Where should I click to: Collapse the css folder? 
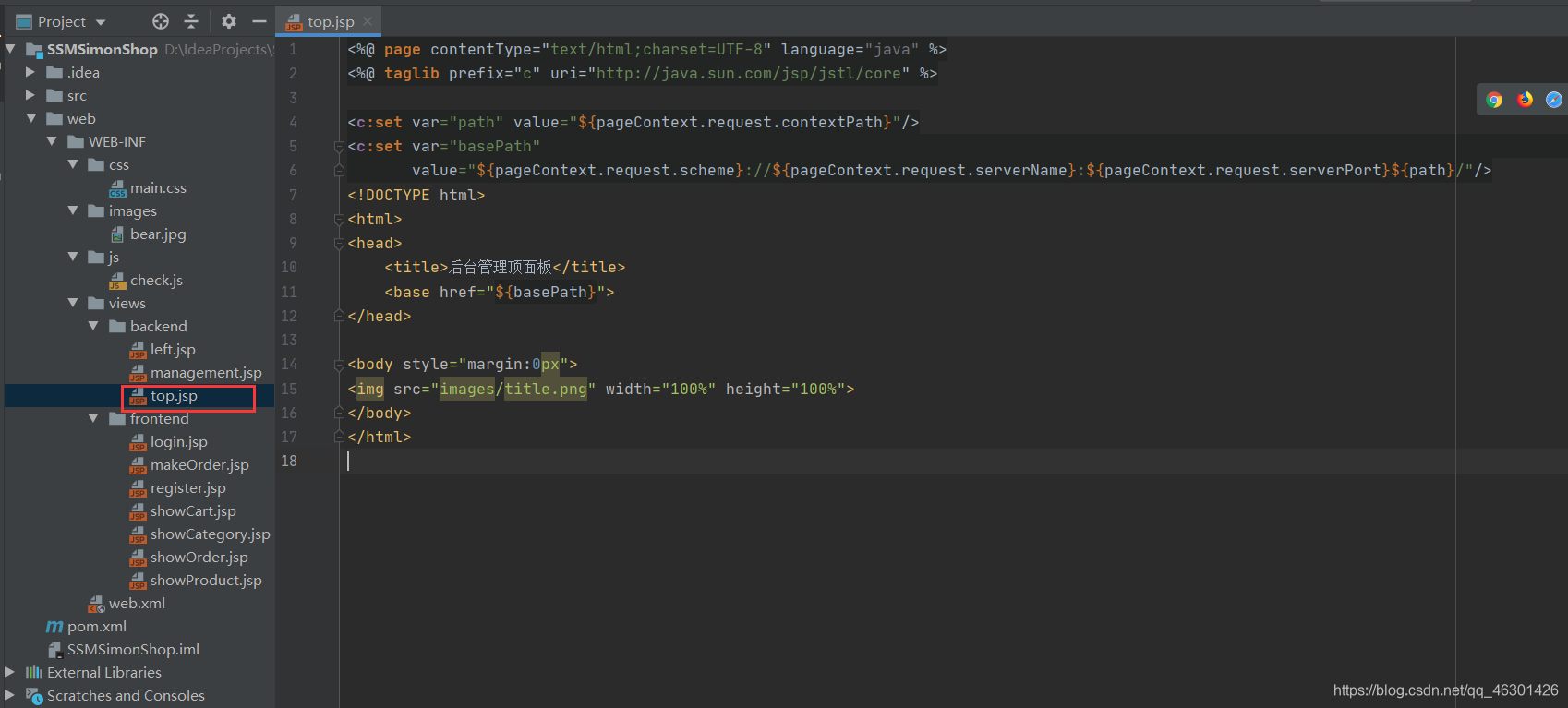tap(73, 164)
